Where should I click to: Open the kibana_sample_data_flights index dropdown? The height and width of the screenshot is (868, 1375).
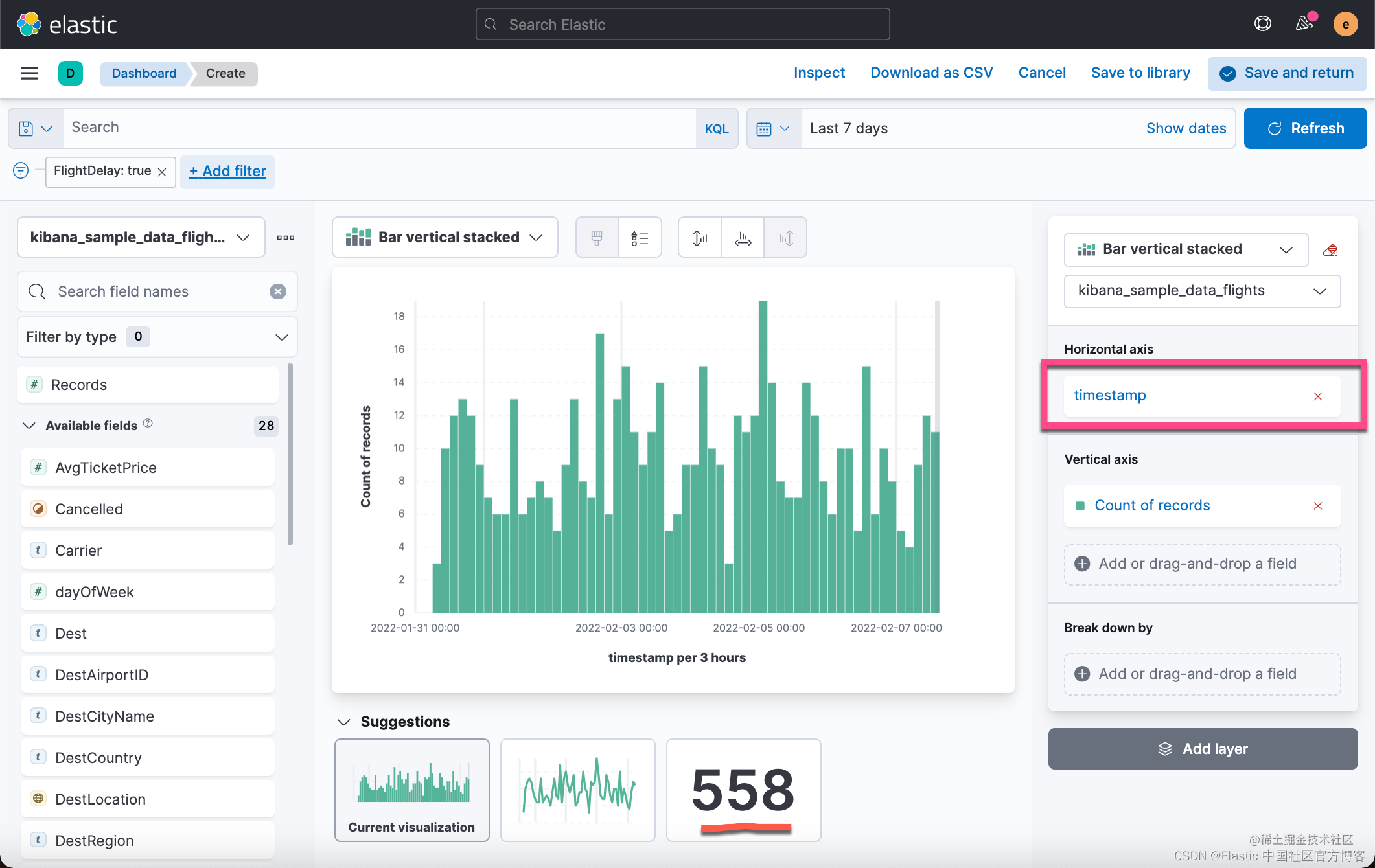click(1201, 291)
